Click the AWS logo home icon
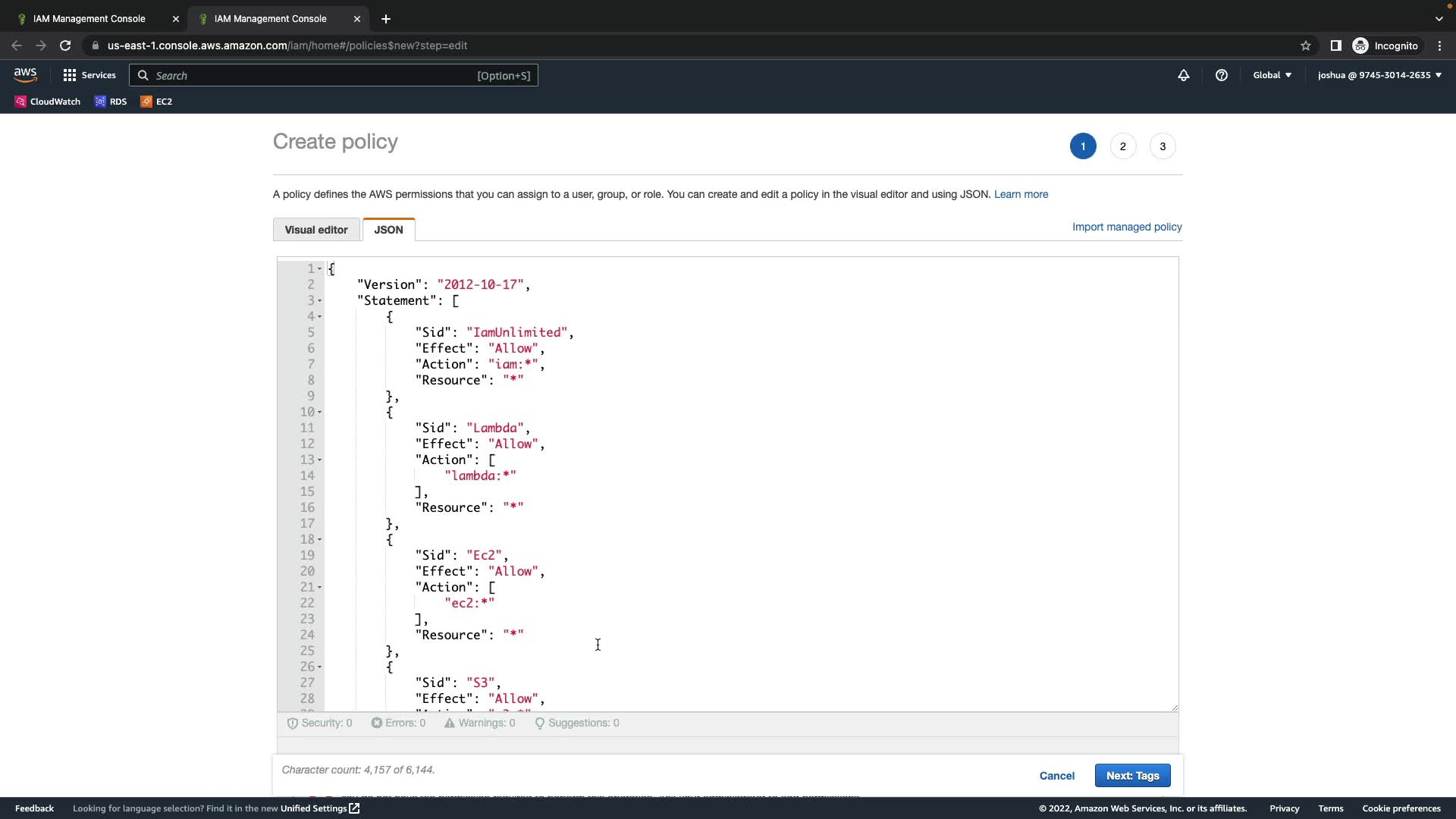Image resolution: width=1456 pixels, height=819 pixels. [25, 75]
